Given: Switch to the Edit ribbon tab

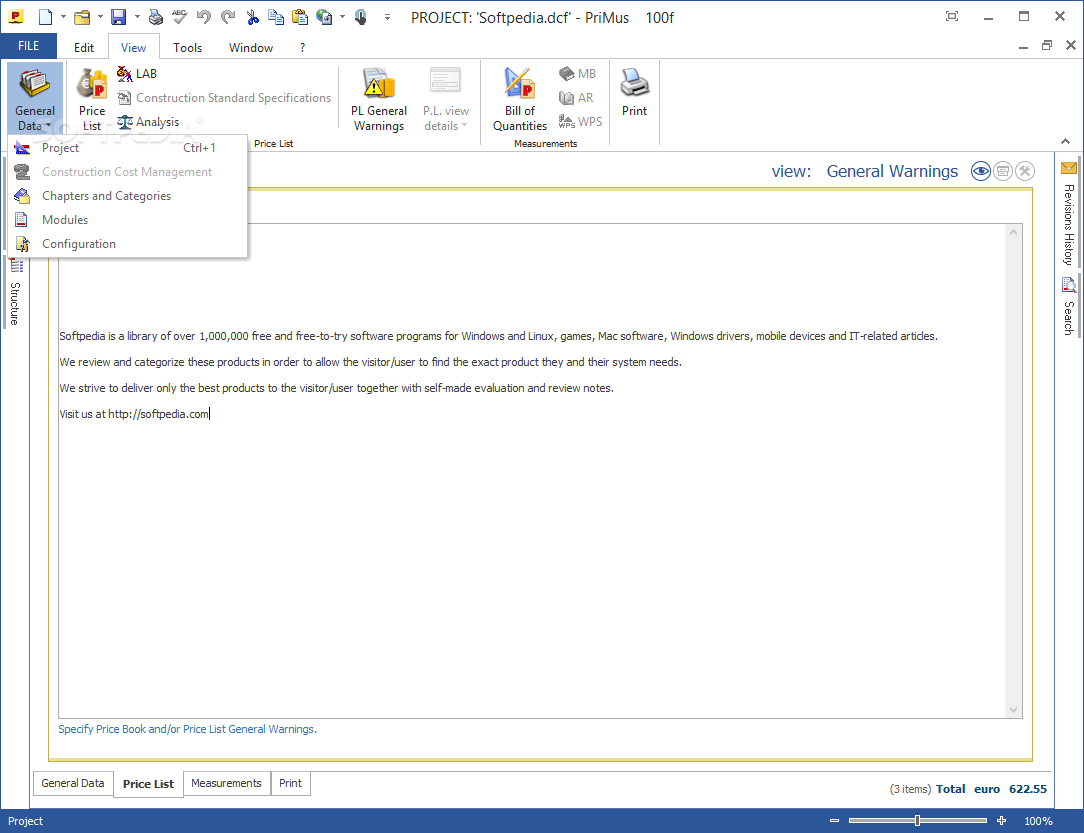Looking at the screenshot, I should point(84,48).
